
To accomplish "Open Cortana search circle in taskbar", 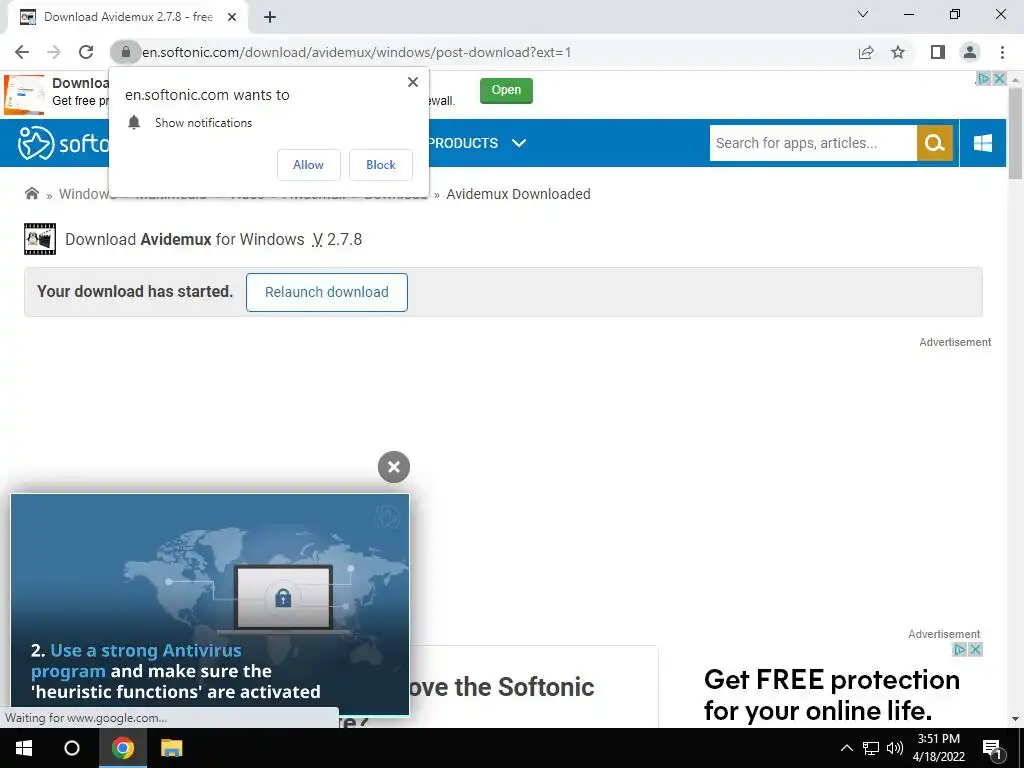I will point(72,748).
